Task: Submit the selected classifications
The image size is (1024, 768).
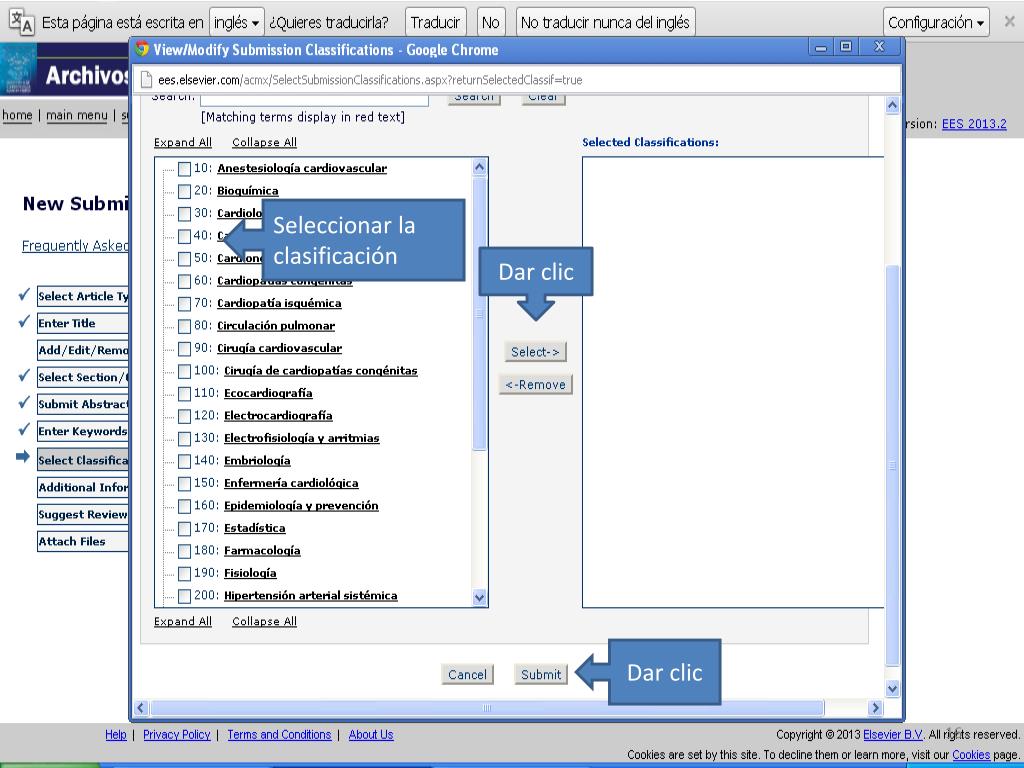Action: [x=541, y=675]
